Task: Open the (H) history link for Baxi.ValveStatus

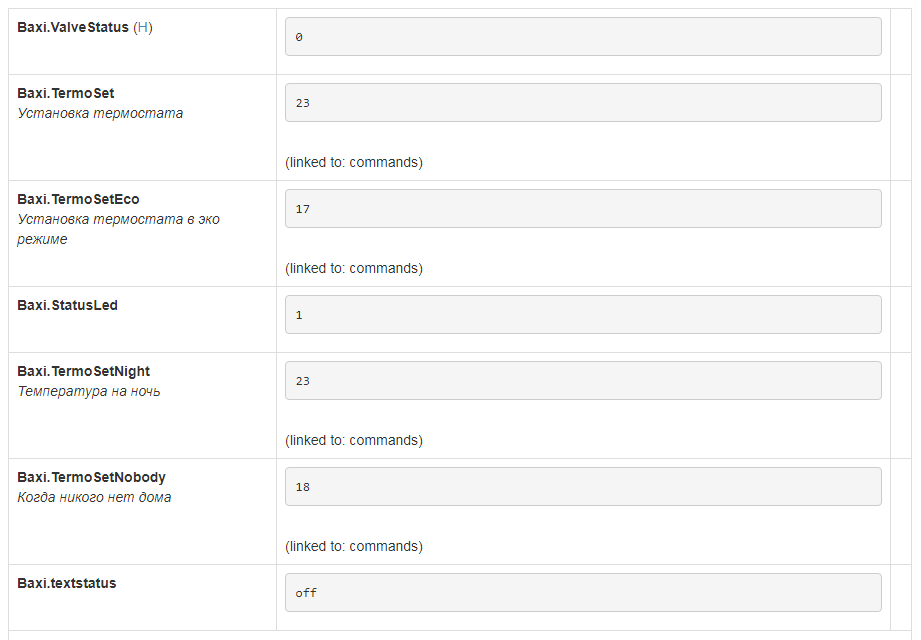Action: (x=143, y=28)
